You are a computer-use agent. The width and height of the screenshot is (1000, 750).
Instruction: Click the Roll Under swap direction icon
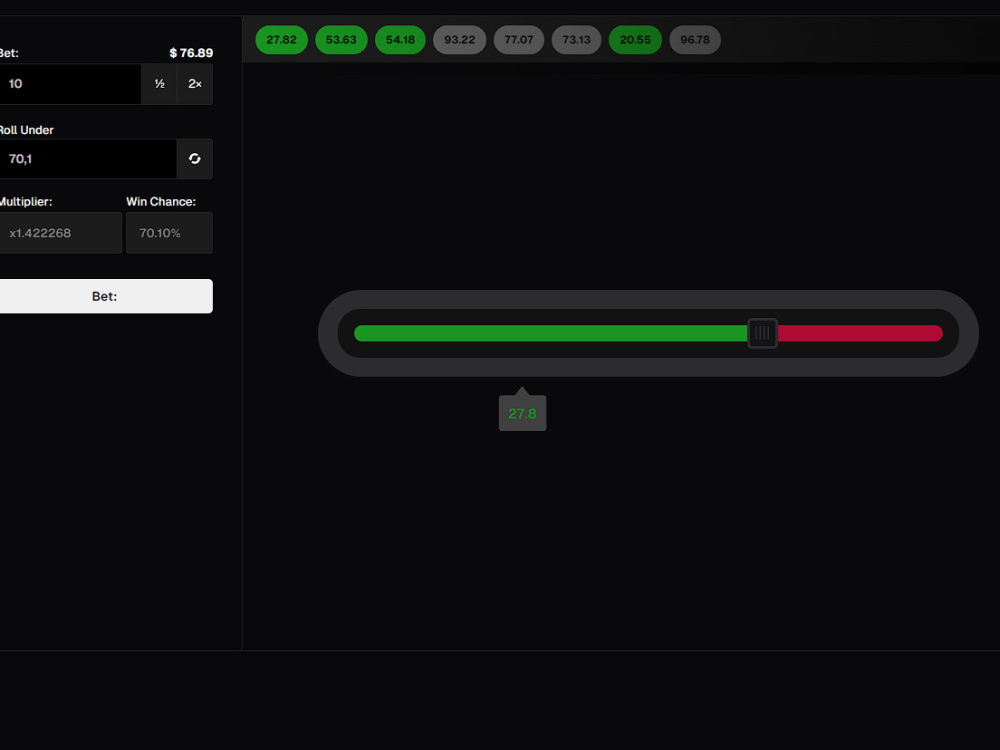(195, 159)
